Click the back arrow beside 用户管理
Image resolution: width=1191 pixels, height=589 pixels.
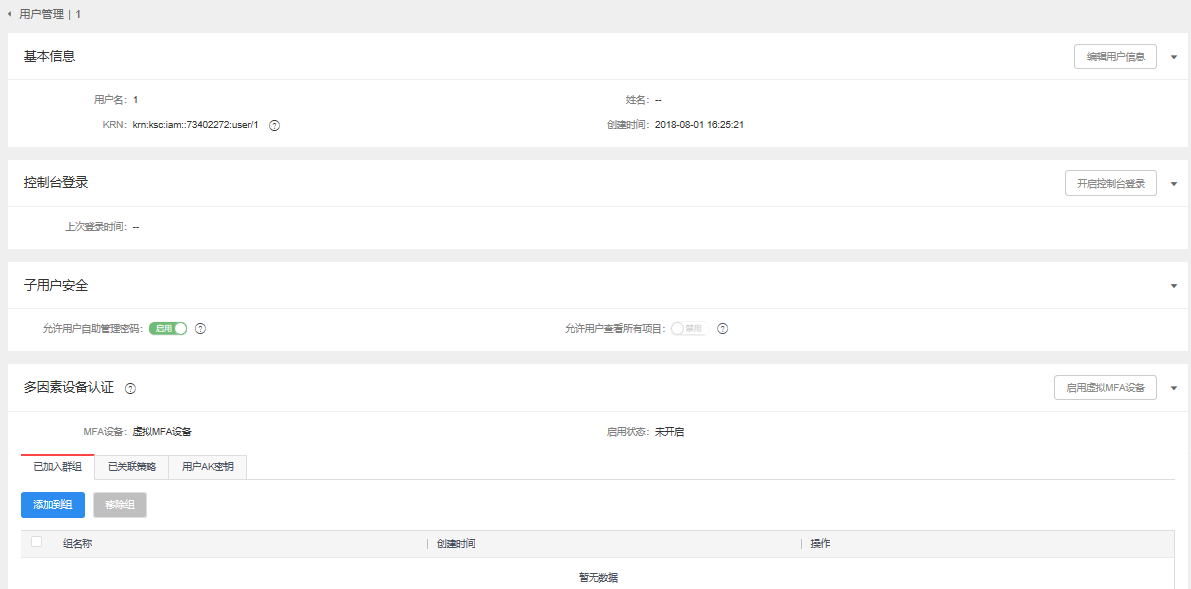pyautogui.click(x=10, y=14)
